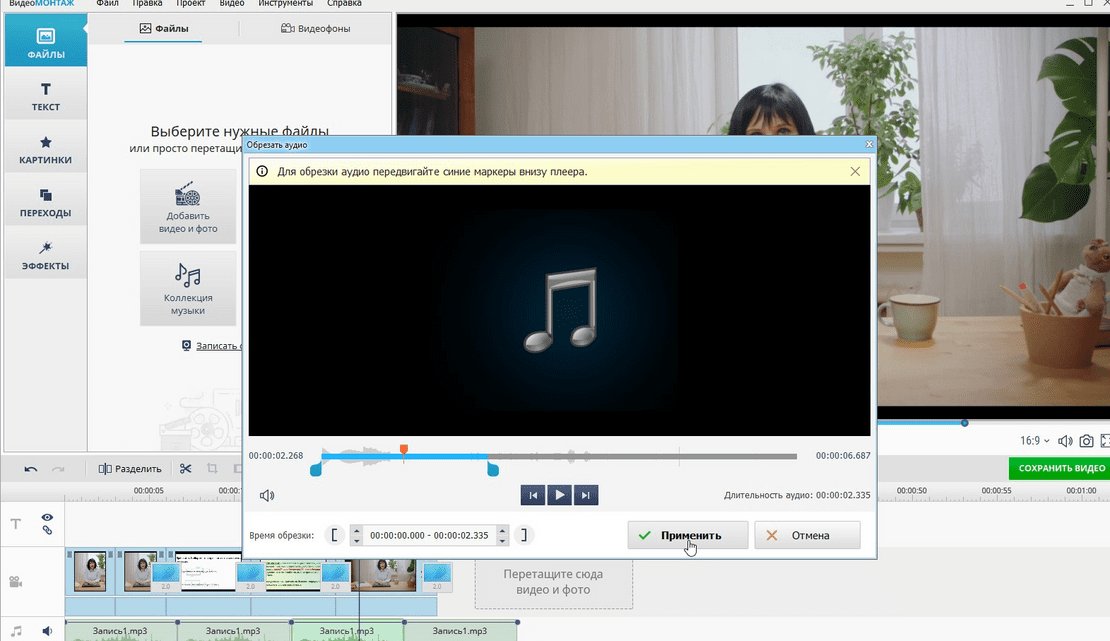Toggle text track visibility eye icon

(x=46, y=517)
